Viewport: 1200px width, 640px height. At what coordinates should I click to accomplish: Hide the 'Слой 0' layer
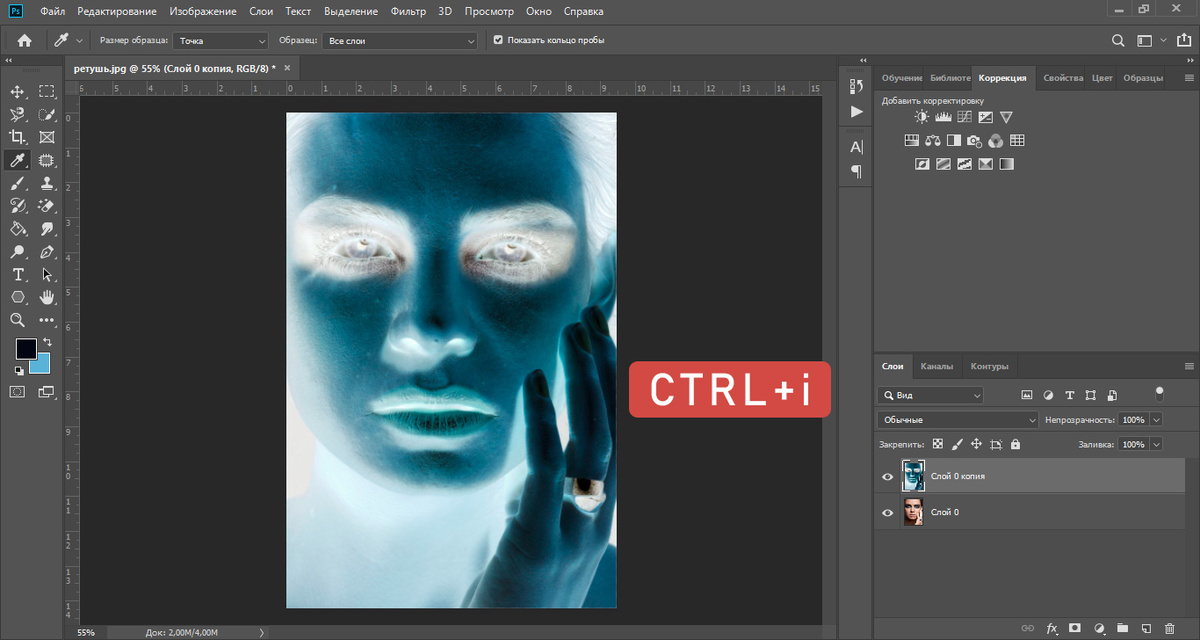tap(887, 513)
